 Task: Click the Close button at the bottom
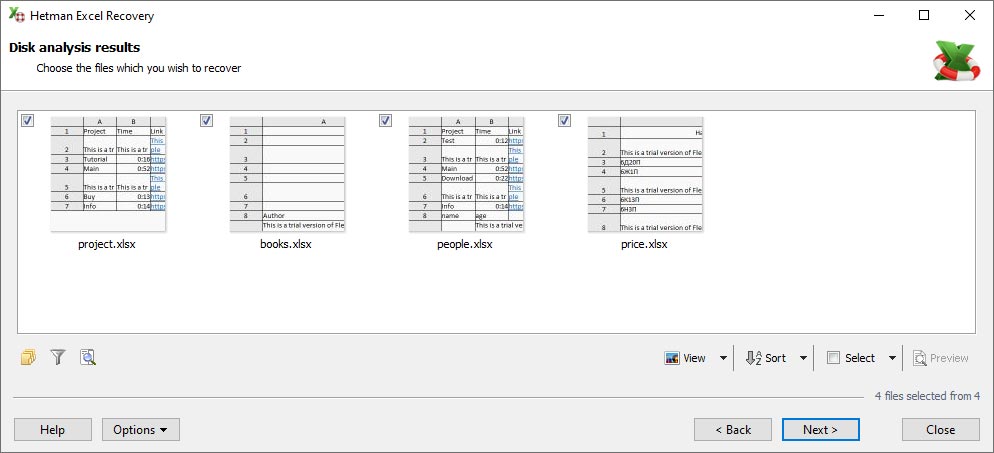(941, 430)
